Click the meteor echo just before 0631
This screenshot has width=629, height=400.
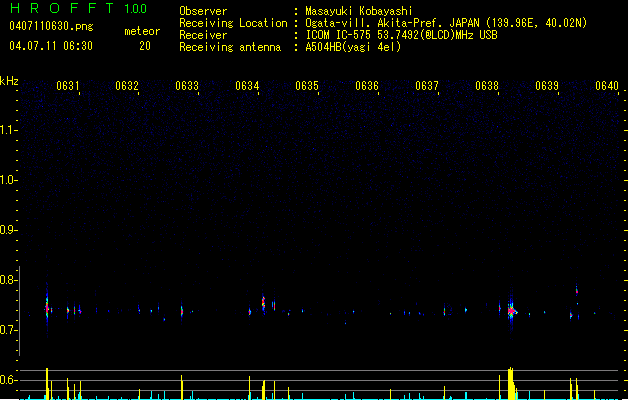point(47,308)
